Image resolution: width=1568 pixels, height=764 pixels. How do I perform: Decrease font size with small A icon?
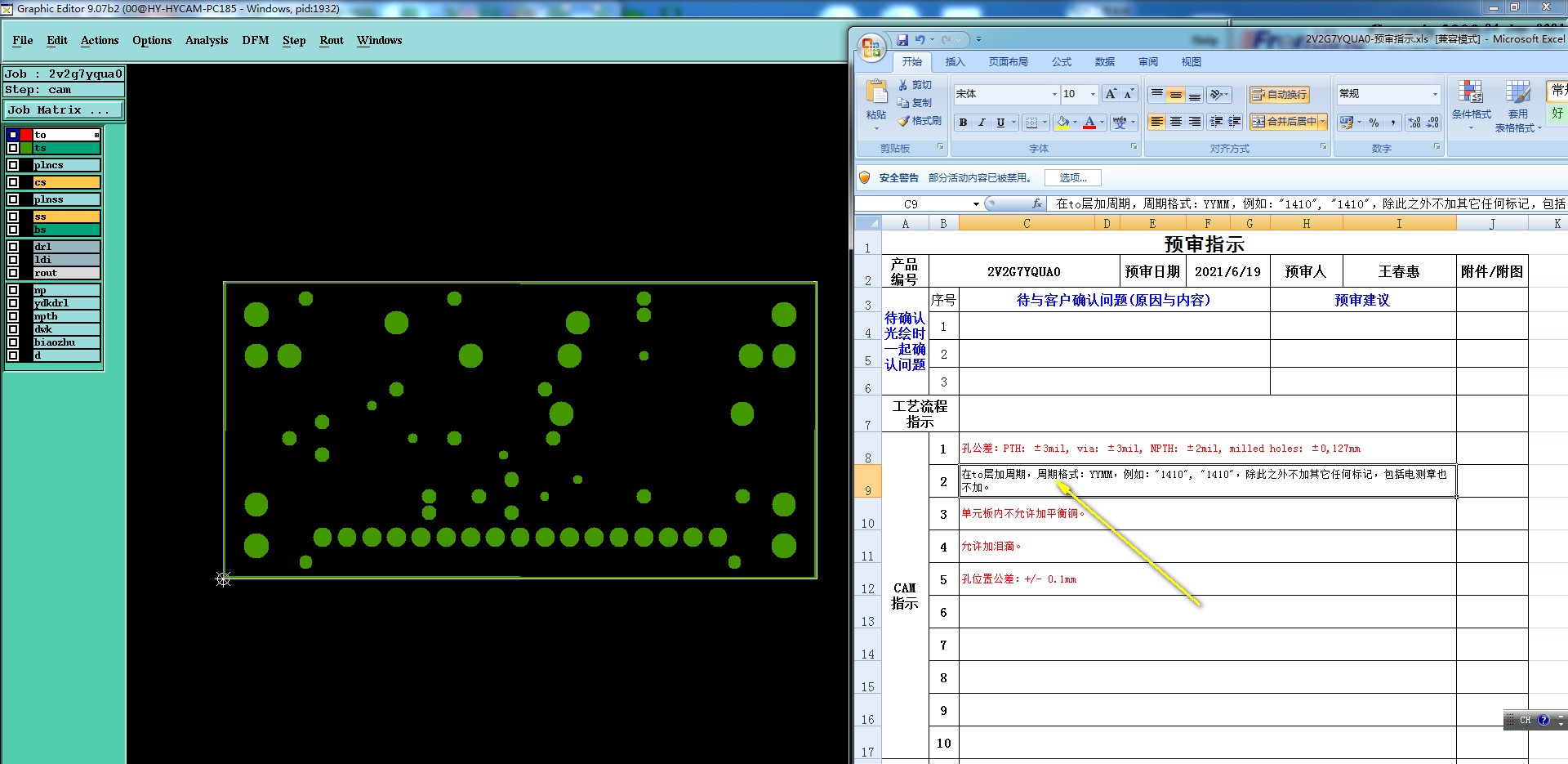coord(1129,94)
